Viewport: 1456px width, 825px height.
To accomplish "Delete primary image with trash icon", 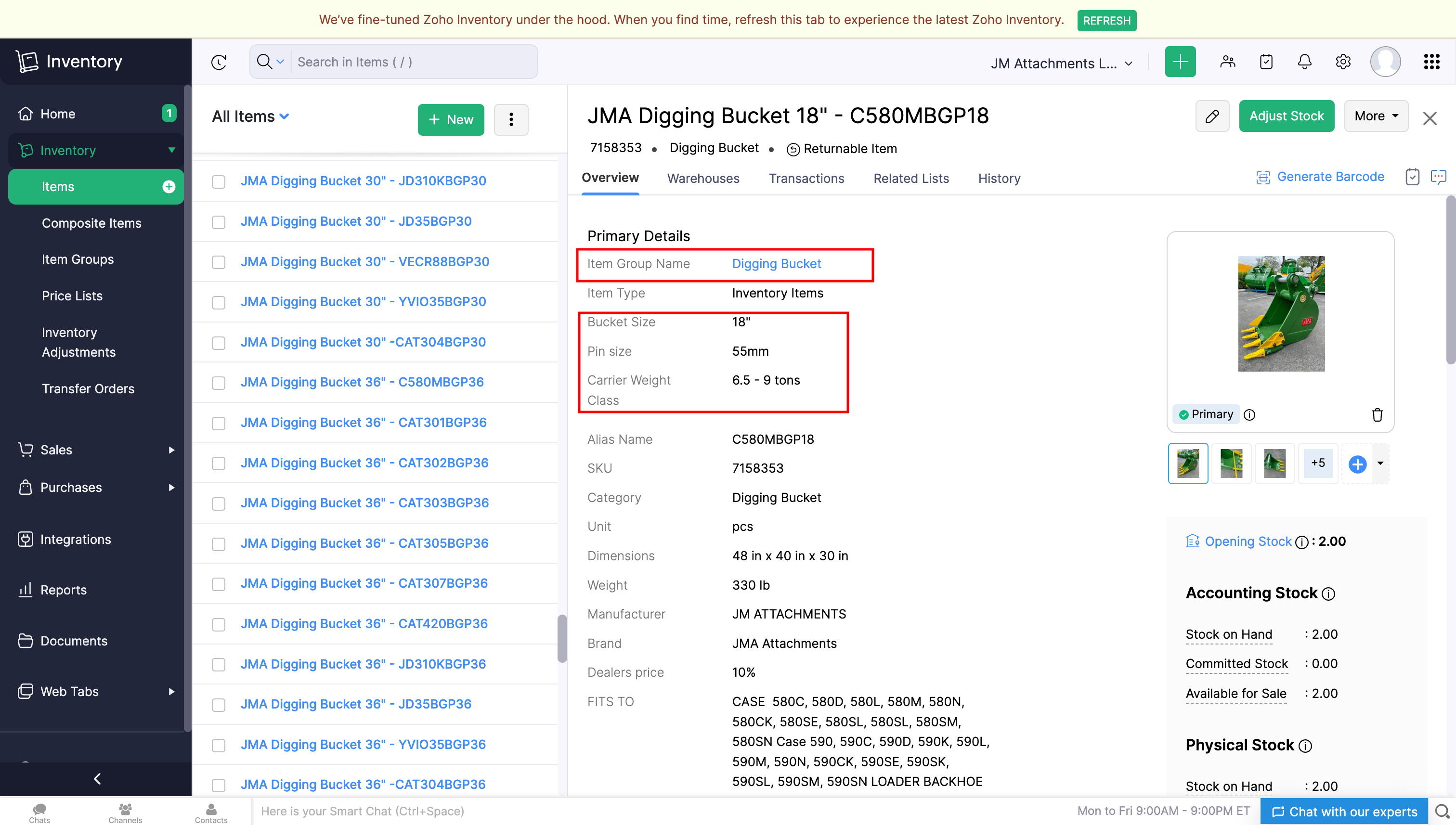I will coord(1377,415).
